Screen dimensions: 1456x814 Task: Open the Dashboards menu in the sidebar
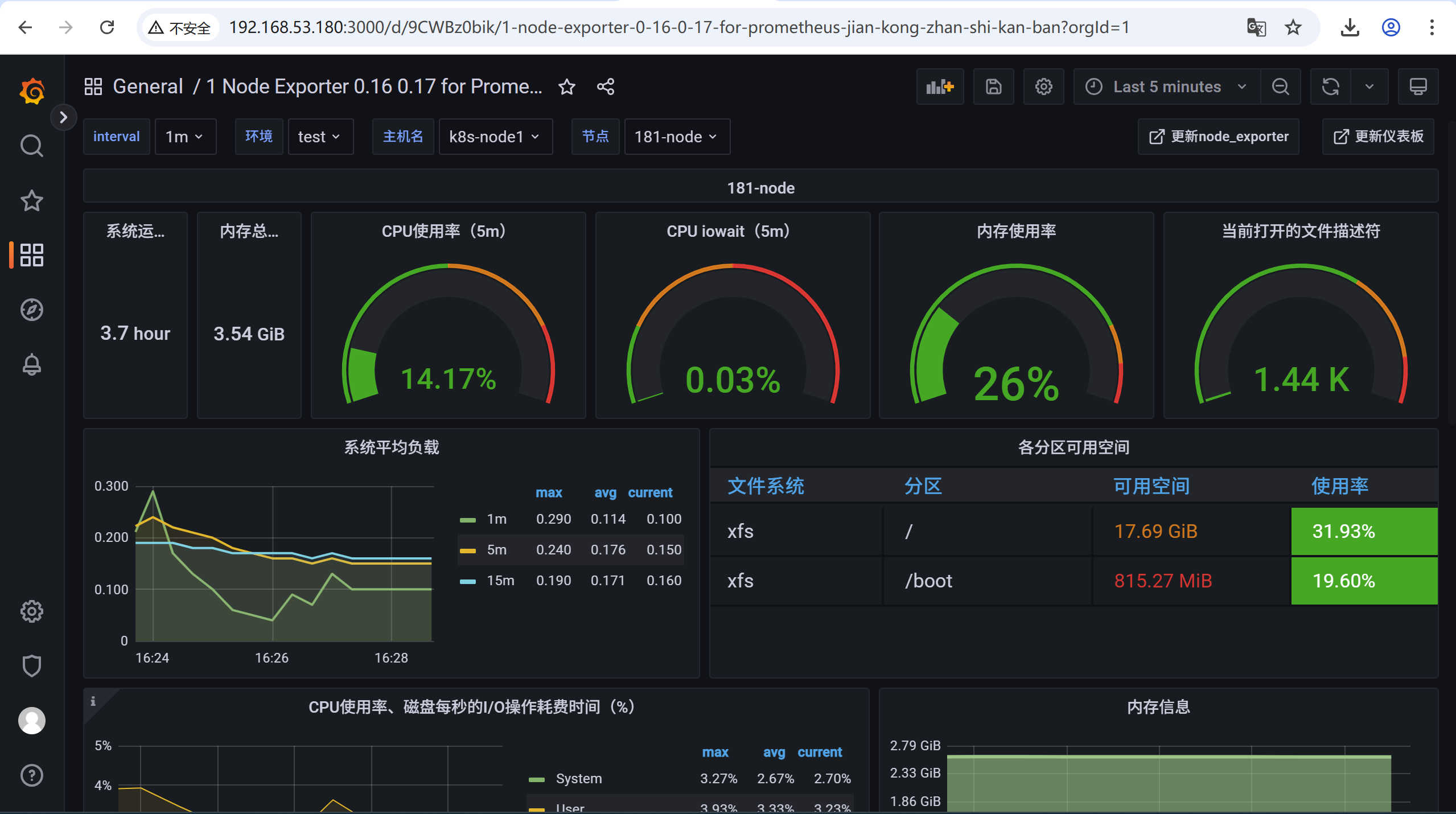(x=31, y=255)
